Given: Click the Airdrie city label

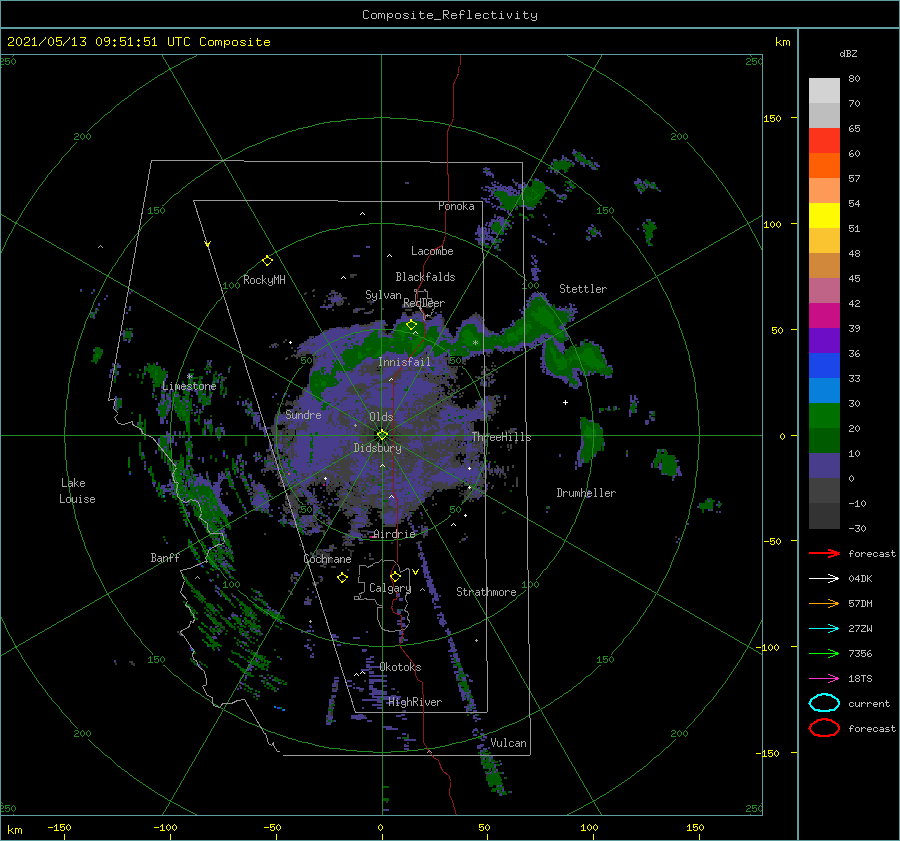Looking at the screenshot, I should click(x=394, y=534).
